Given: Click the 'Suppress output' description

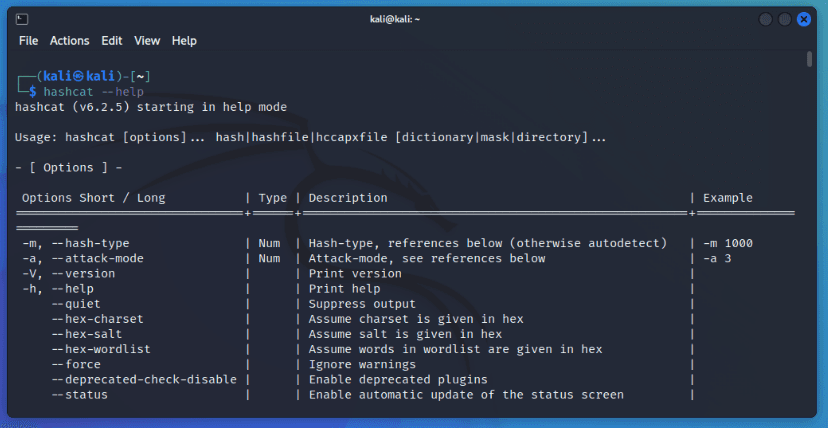Looking at the screenshot, I should point(362,304).
